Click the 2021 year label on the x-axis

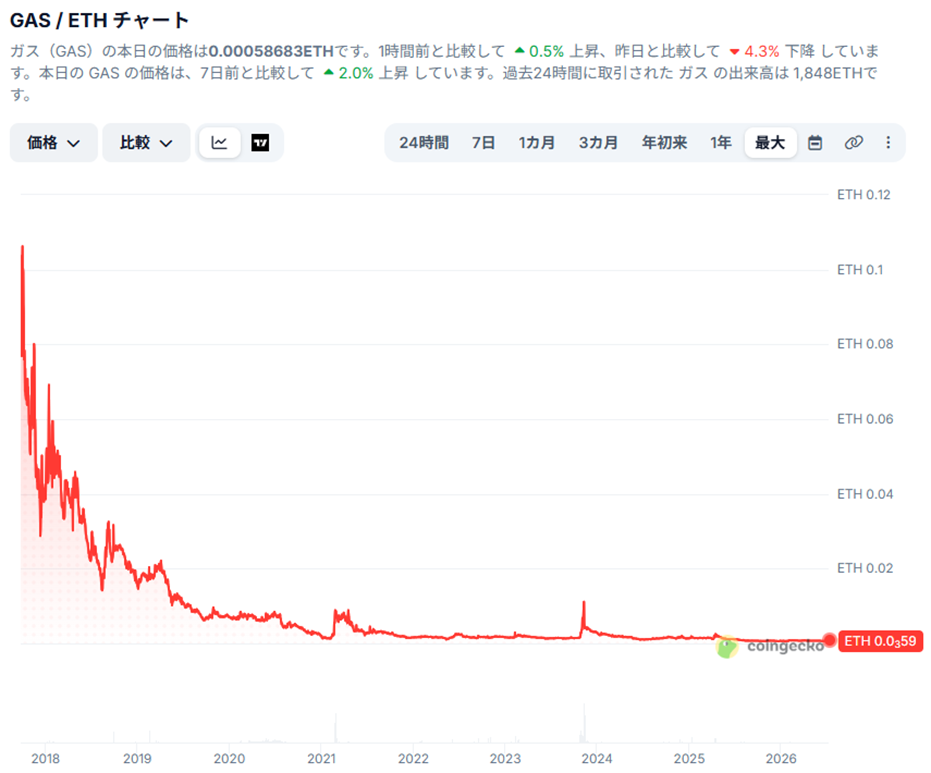(x=321, y=758)
